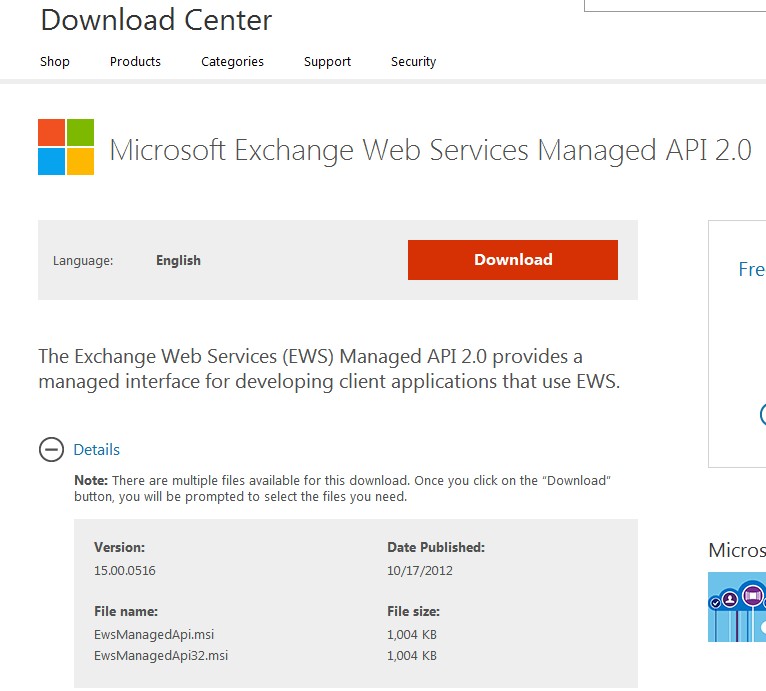Screen dimensions: 766x691
Task: Click the Note about multiple files
Action: pyautogui.click(x=342, y=489)
